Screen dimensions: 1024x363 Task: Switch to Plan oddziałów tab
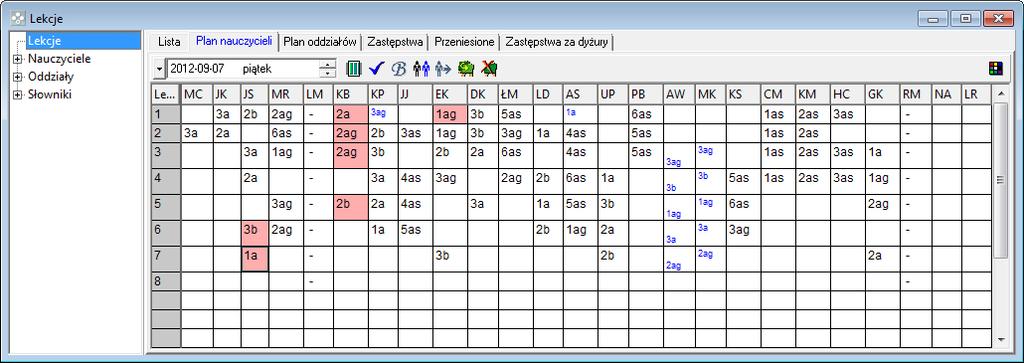point(320,42)
